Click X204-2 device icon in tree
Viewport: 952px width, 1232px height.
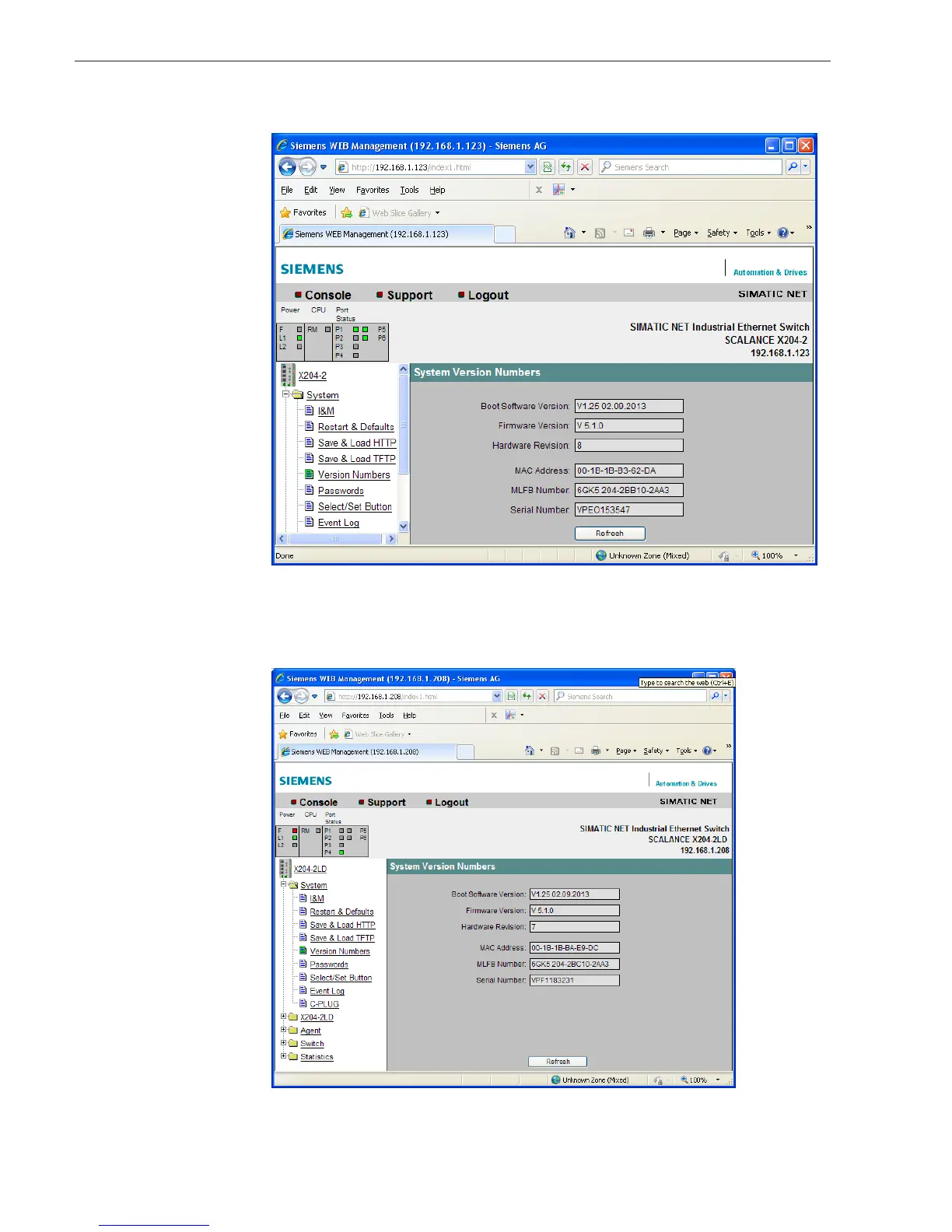tap(288, 375)
